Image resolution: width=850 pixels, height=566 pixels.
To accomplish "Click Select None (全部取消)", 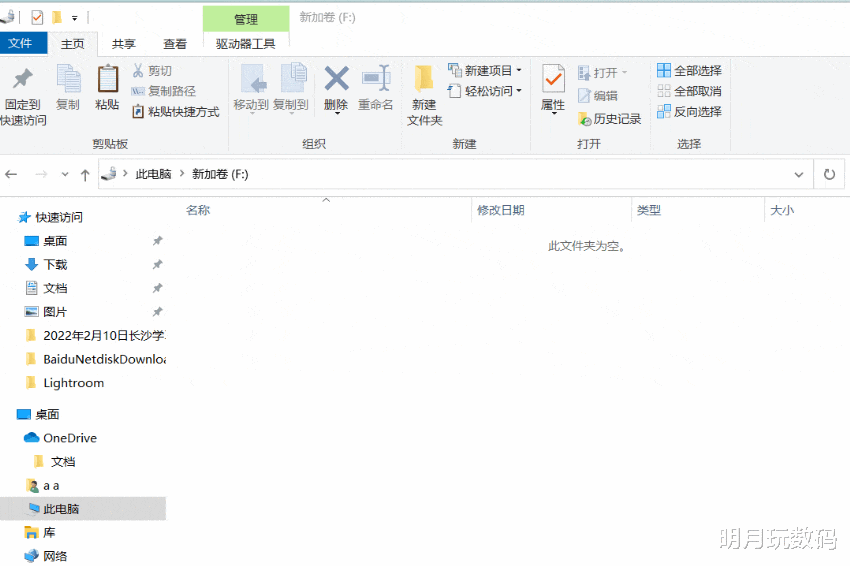I will (x=690, y=91).
